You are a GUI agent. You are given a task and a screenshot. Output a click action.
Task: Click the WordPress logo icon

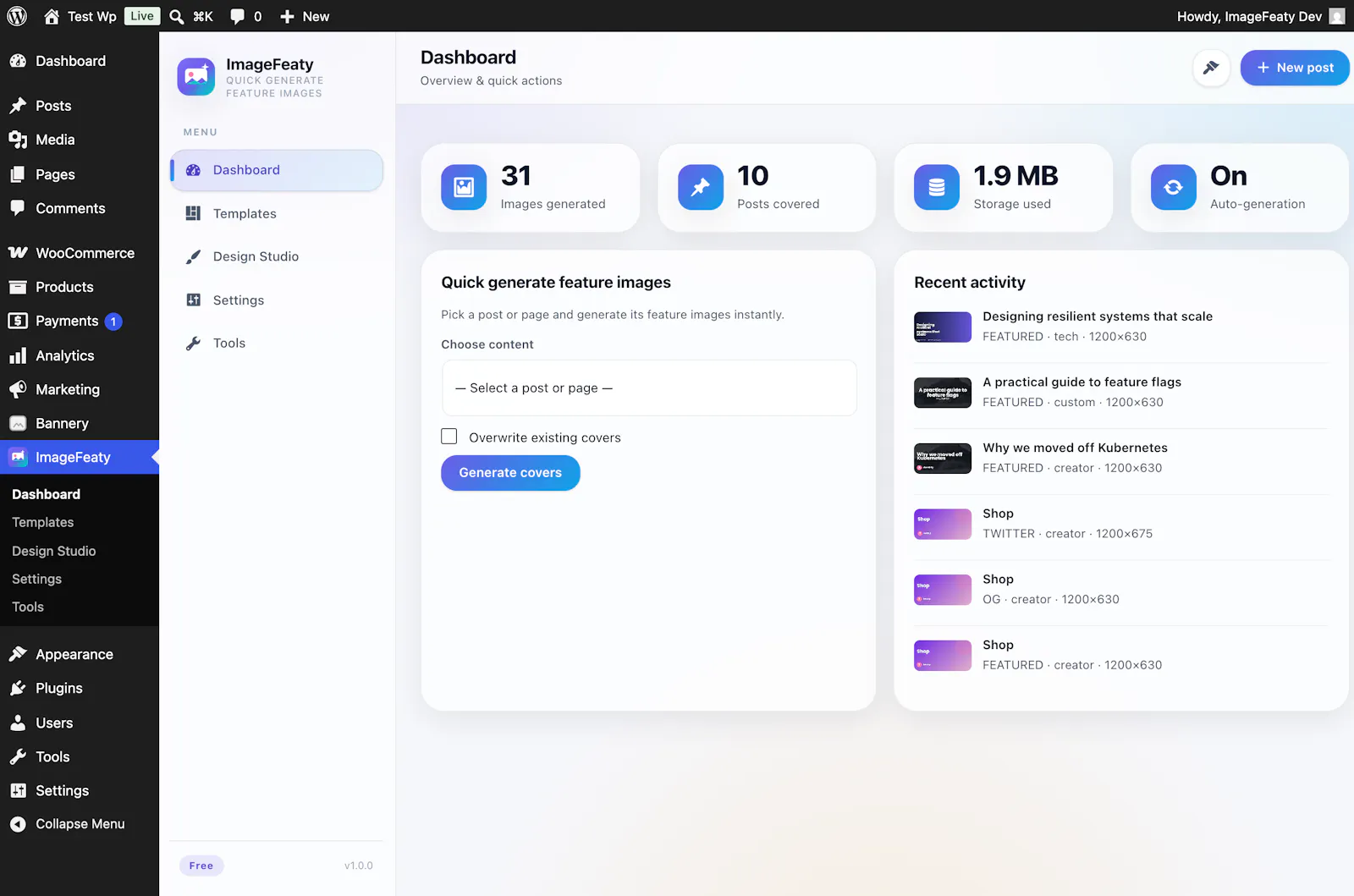pyautogui.click(x=17, y=16)
